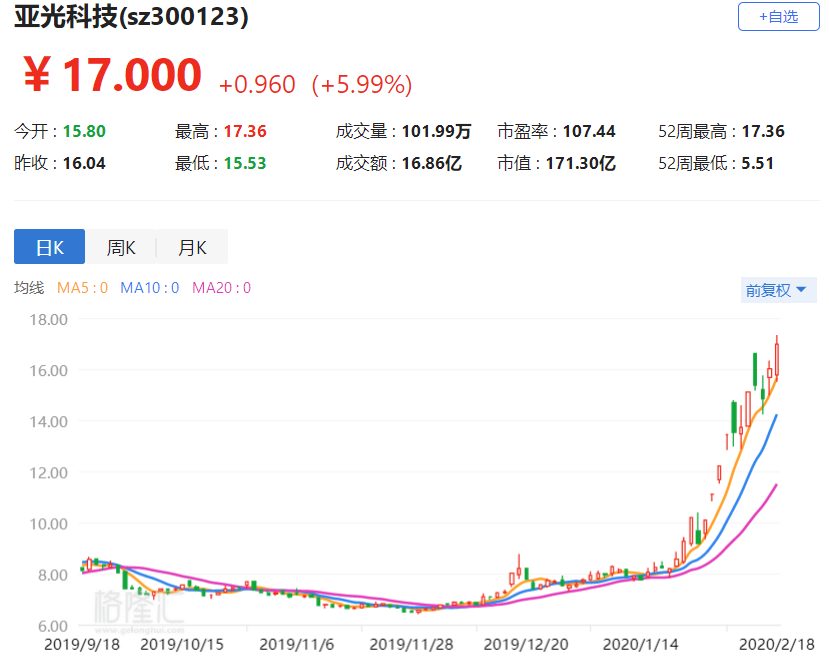This screenshot has height=659, width=829.
Task: Click the 最低 daily low 15.53
Action: click(x=245, y=163)
